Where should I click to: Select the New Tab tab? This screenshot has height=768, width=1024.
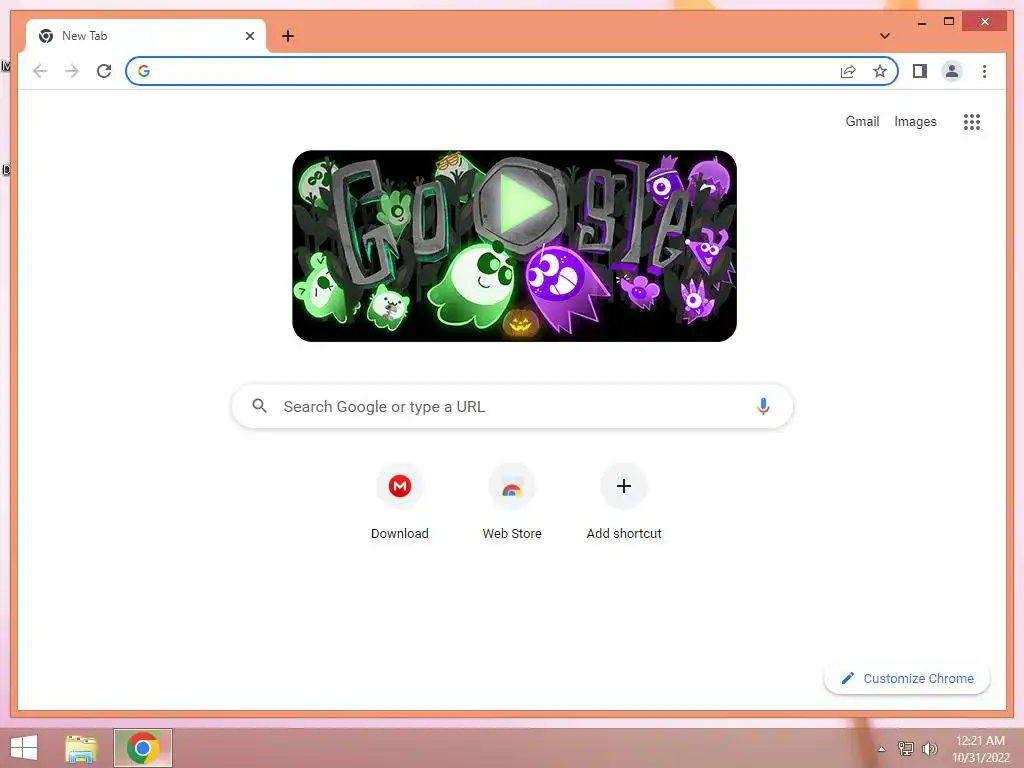(146, 36)
